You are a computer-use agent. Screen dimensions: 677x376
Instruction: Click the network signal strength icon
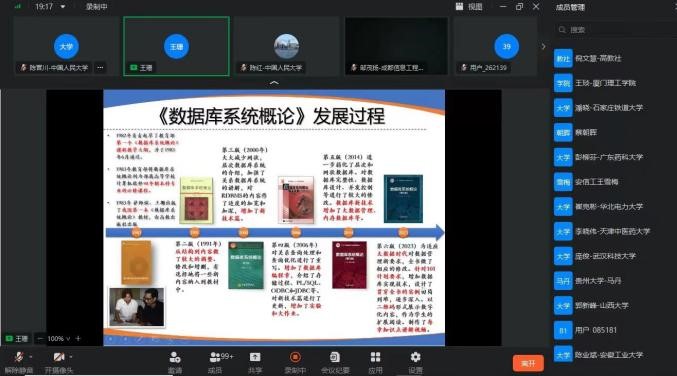(x=18, y=6)
